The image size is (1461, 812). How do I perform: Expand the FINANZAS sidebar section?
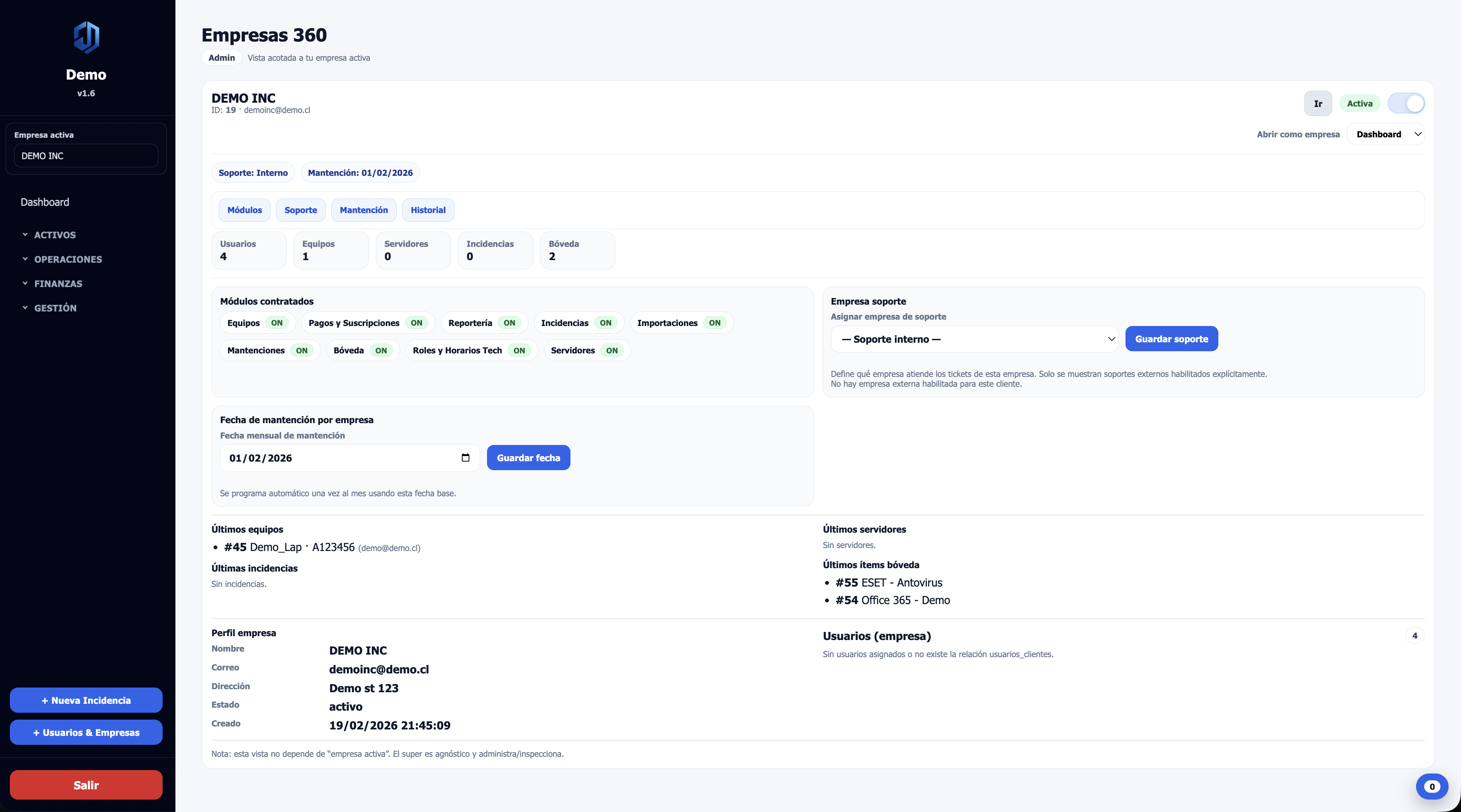tap(58, 284)
